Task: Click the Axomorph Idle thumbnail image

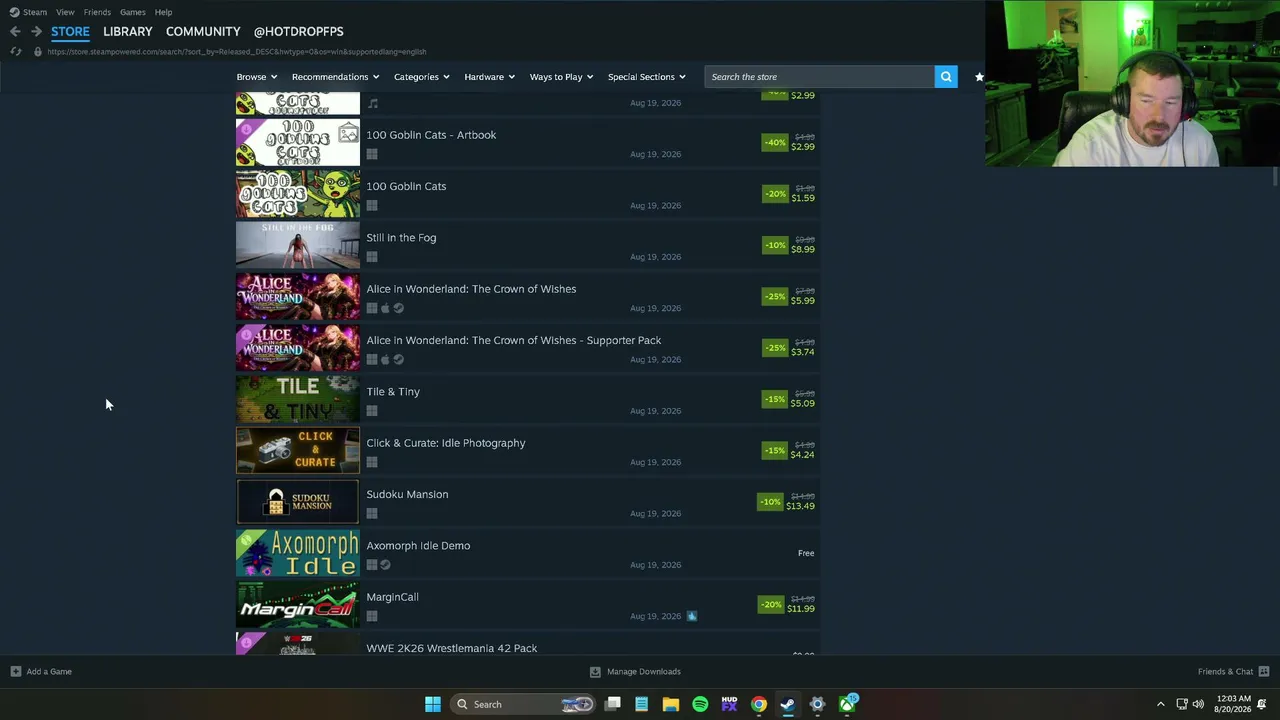Action: [x=298, y=553]
